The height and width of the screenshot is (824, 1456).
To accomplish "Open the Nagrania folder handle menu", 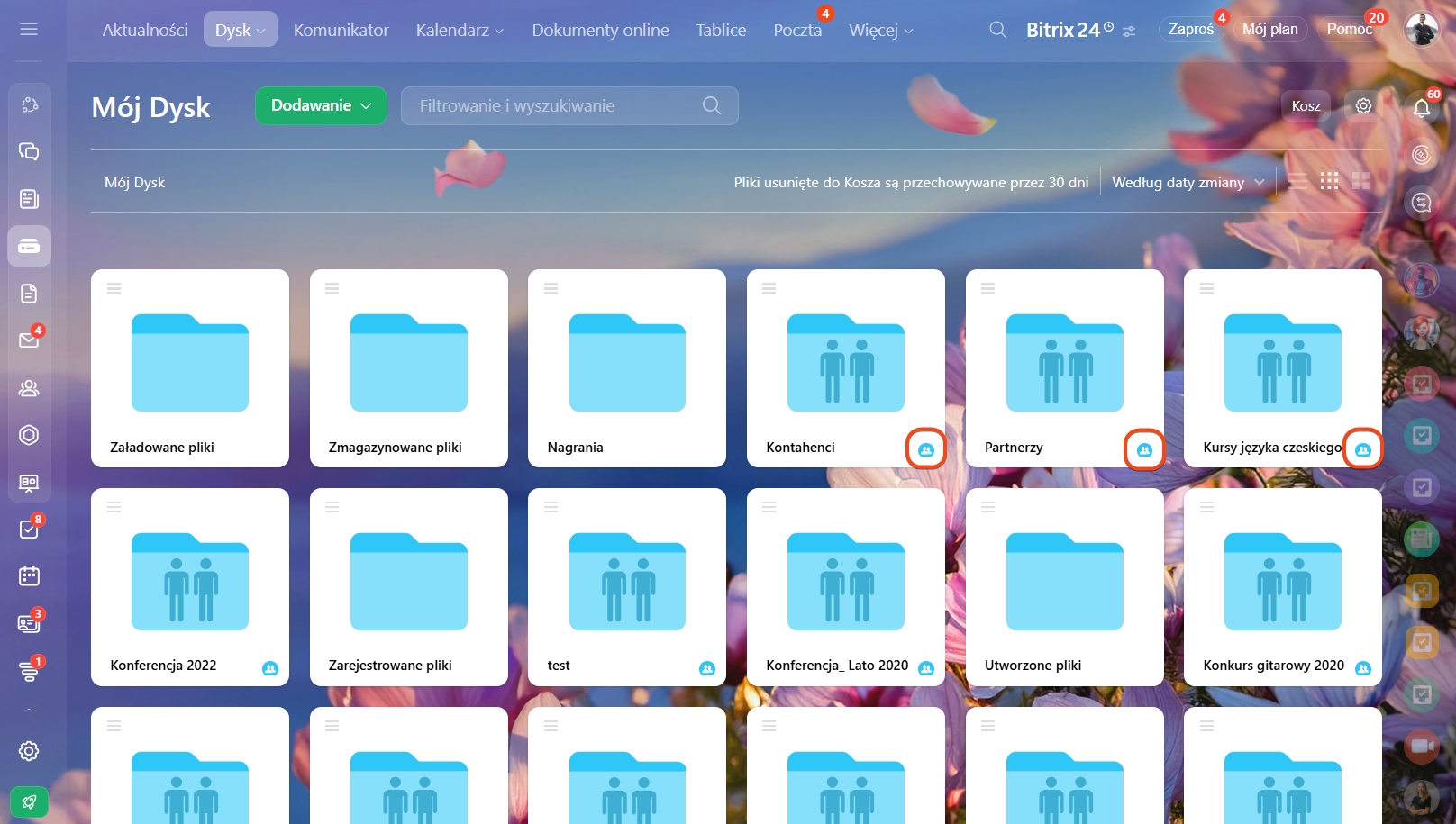I will 551,289.
